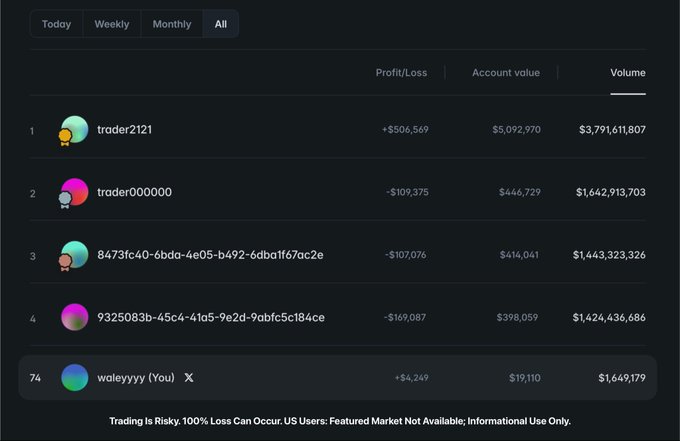This screenshot has width=680, height=441.
Task: Click the bronze third-place medal badge
Action: (65, 263)
